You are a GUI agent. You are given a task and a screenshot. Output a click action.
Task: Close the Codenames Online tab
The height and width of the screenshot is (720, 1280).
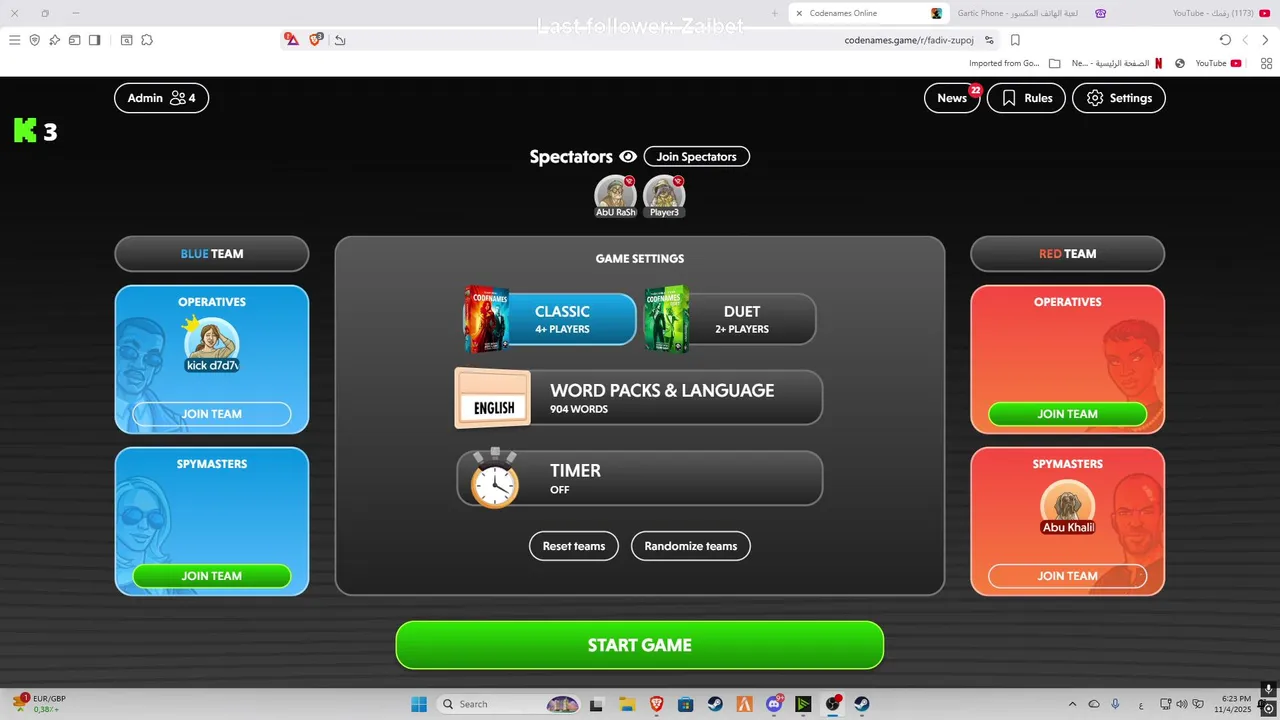click(799, 13)
